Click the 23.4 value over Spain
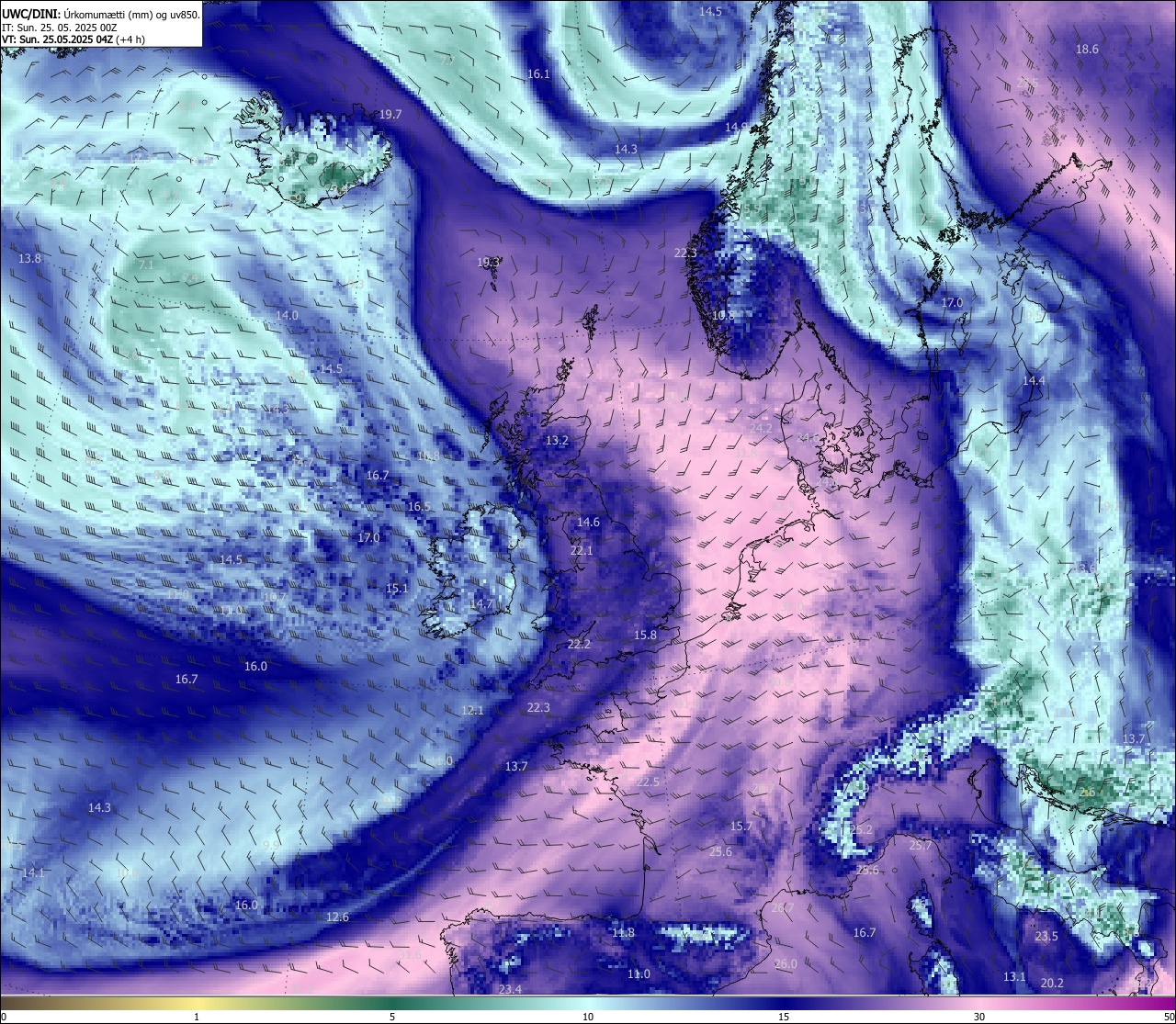Screen dimensions: 1176x1024 point(510,989)
